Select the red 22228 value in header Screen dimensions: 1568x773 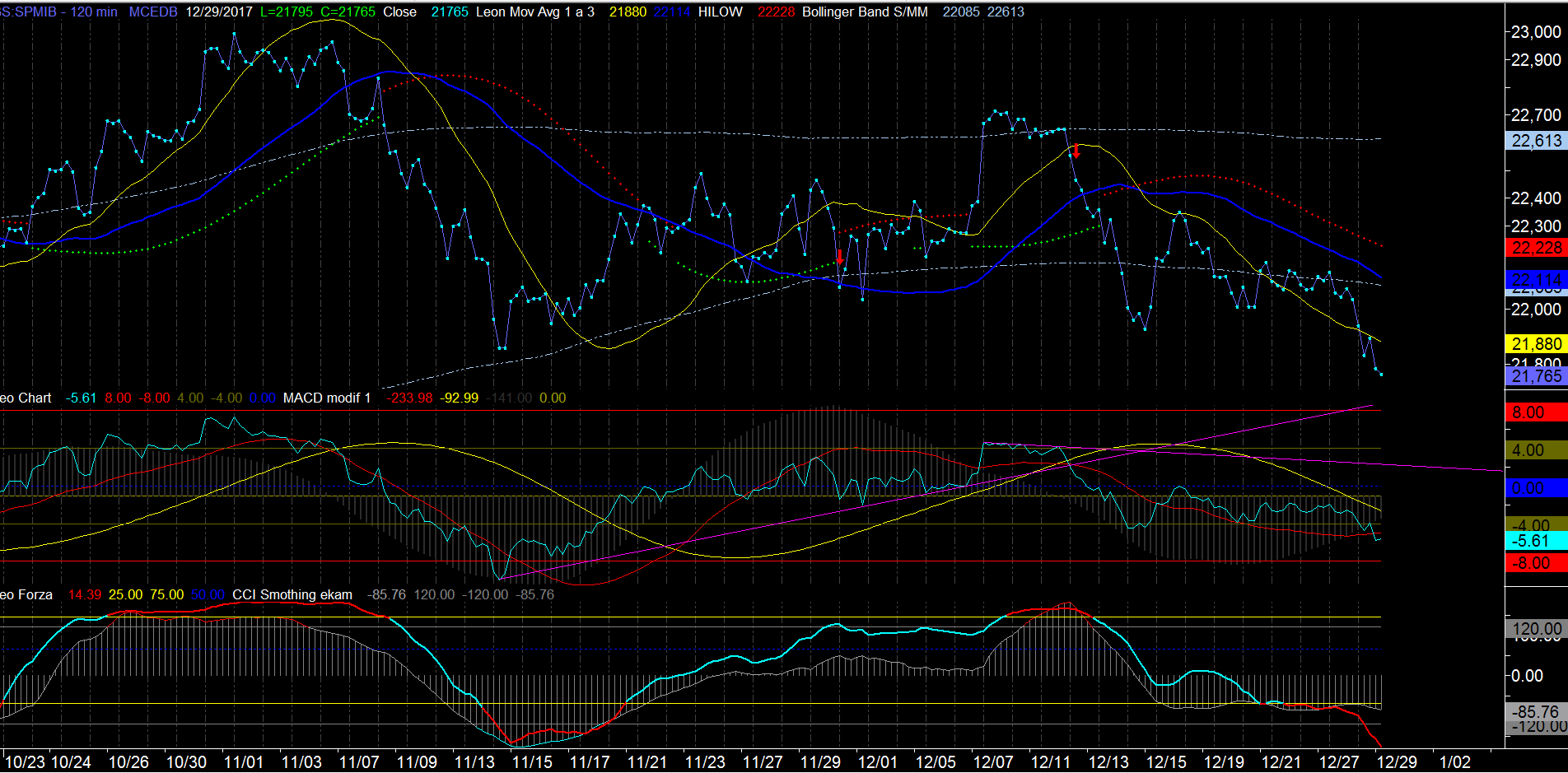click(x=777, y=12)
